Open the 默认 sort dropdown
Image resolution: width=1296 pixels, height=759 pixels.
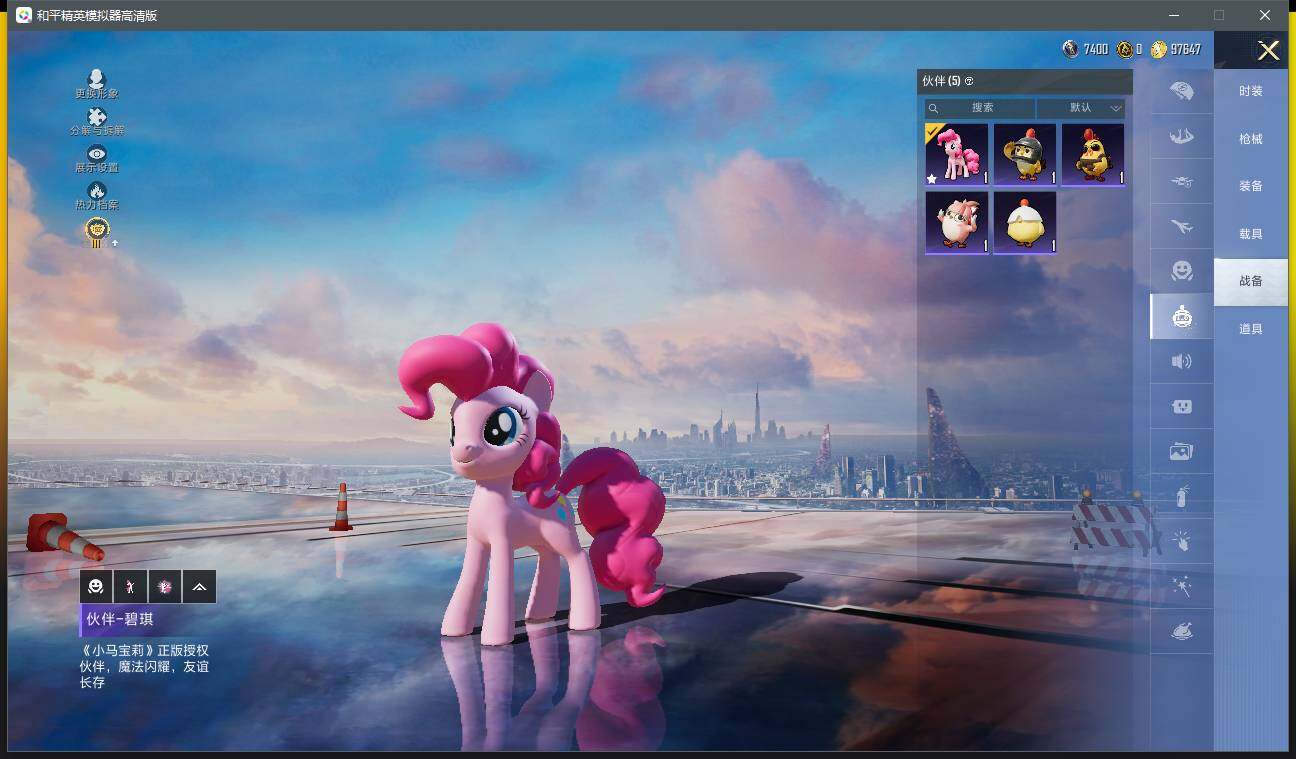click(1081, 108)
